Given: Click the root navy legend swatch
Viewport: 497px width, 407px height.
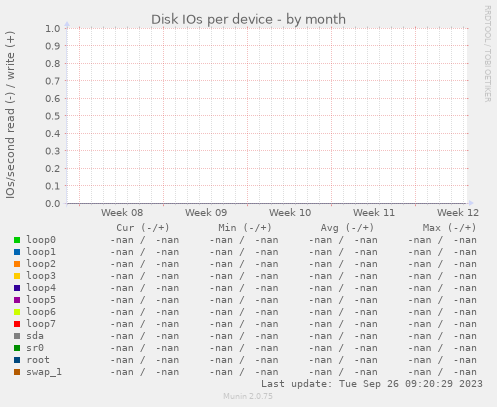Looking at the screenshot, I should point(17,360).
